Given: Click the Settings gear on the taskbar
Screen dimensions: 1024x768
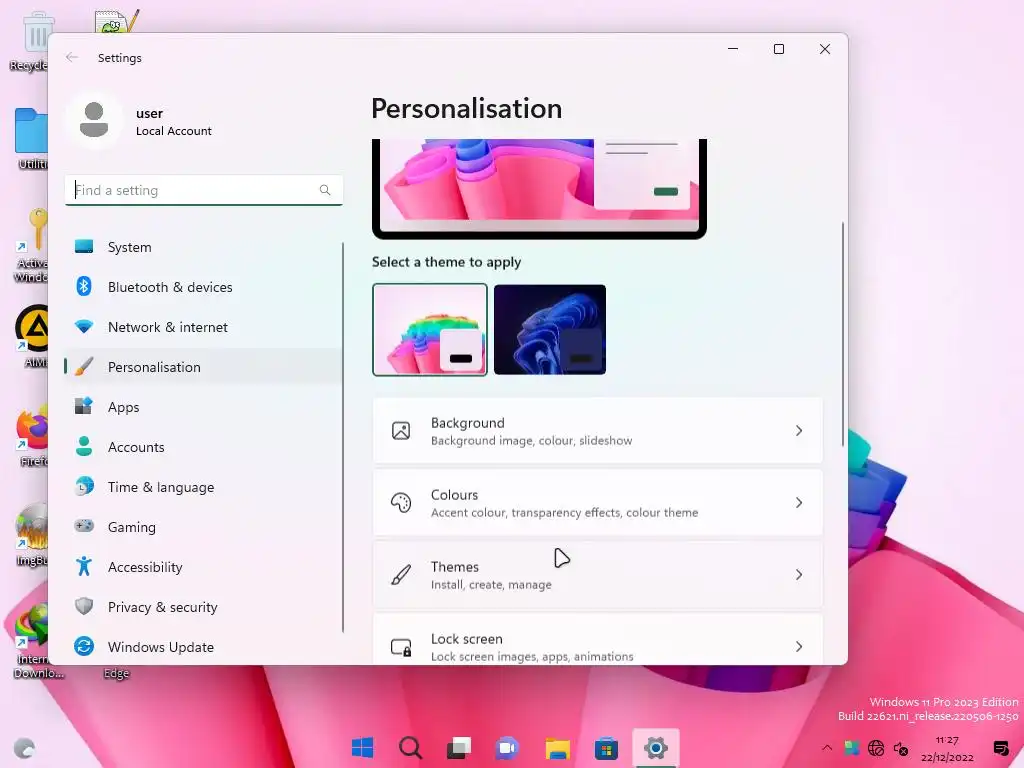Looking at the screenshot, I should [x=656, y=748].
